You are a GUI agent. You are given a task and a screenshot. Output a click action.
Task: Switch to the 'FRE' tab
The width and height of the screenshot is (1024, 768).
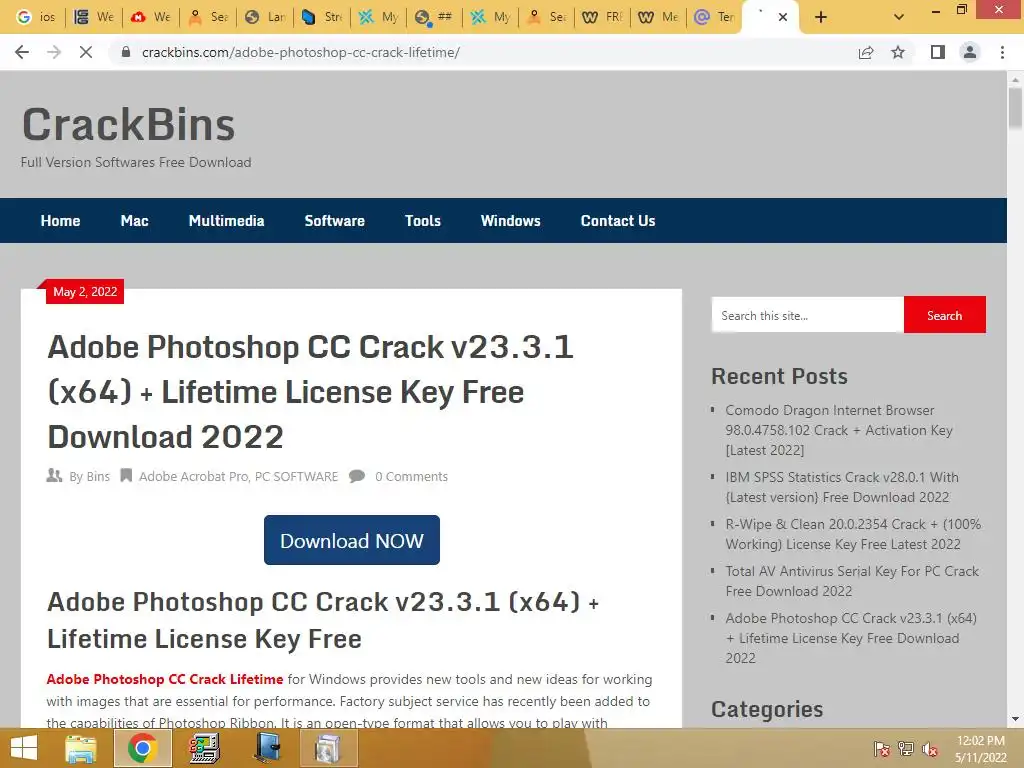(x=602, y=17)
